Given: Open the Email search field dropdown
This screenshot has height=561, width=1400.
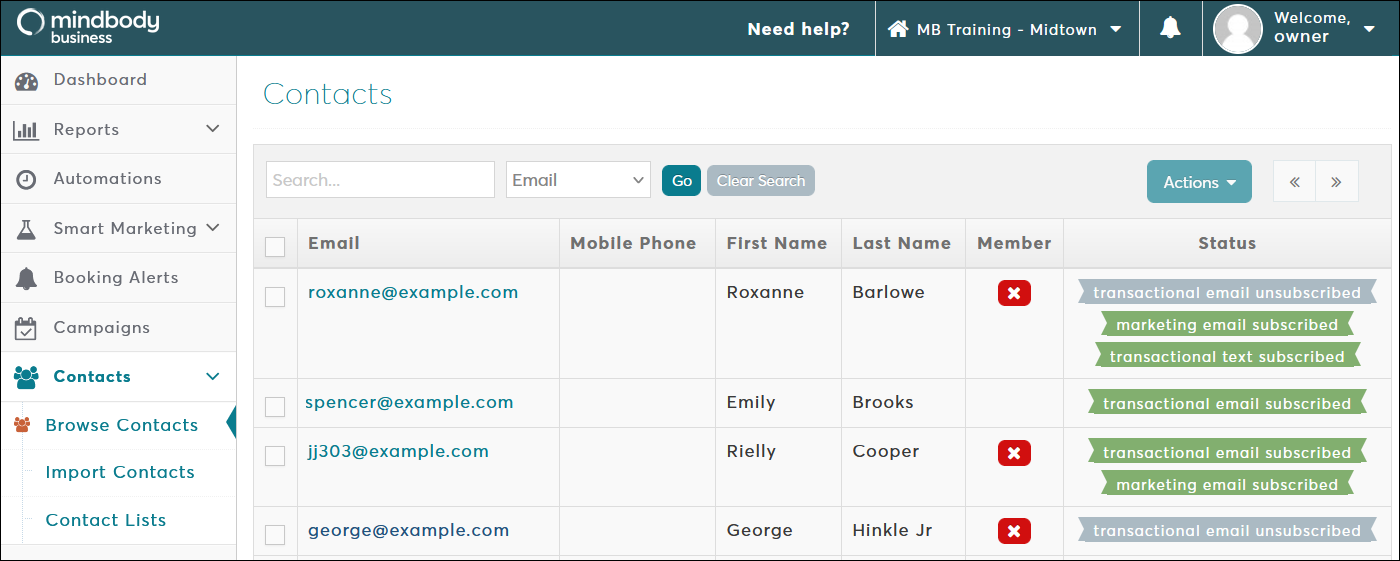Looking at the screenshot, I should [578, 180].
